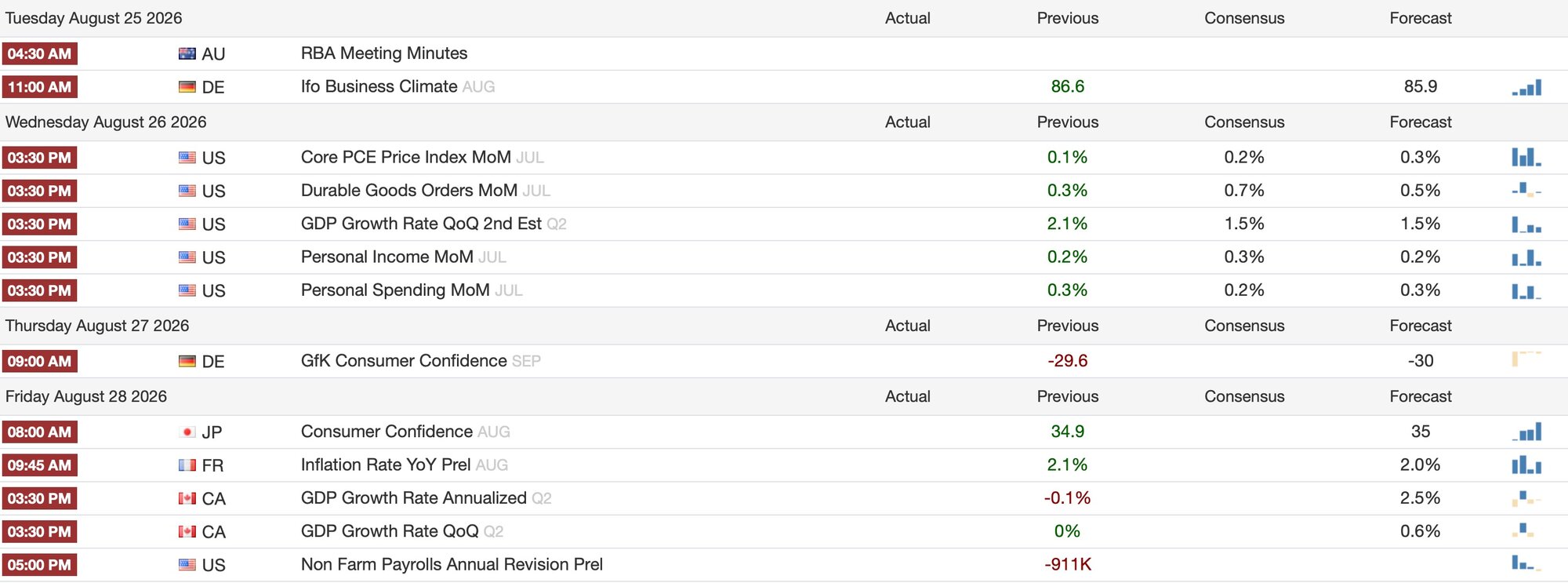The height and width of the screenshot is (583, 1568).
Task: Open the Core PCE Price Index chart icon
Action: [x=1526, y=157]
